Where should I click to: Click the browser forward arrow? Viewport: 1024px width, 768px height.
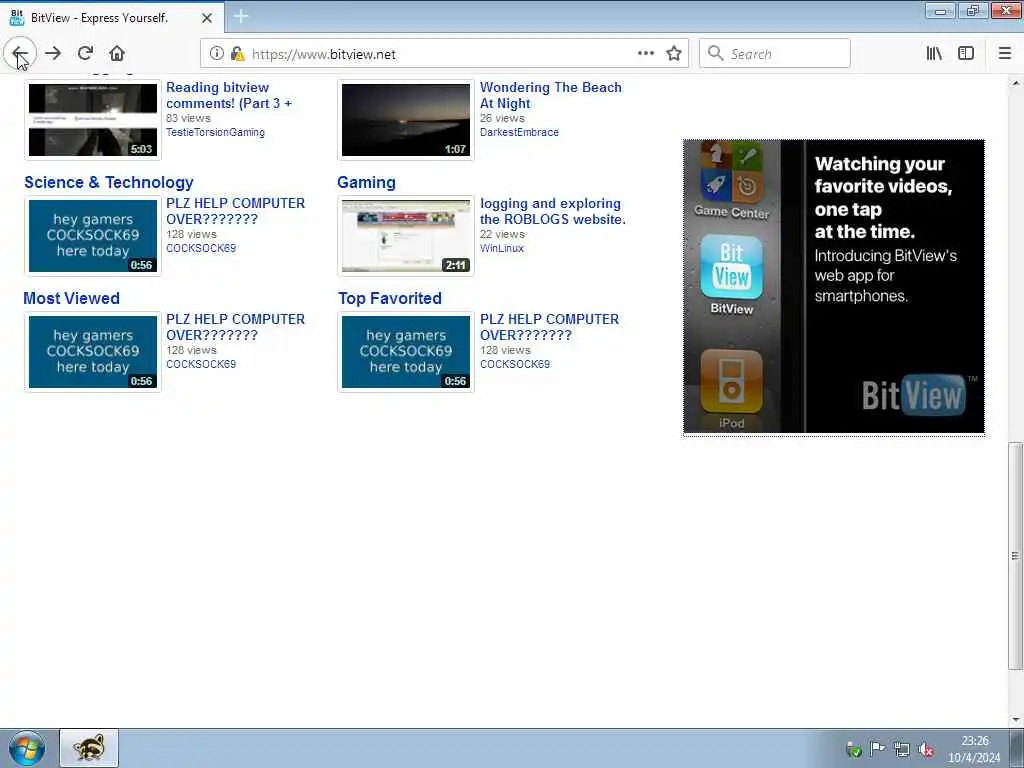coord(53,54)
